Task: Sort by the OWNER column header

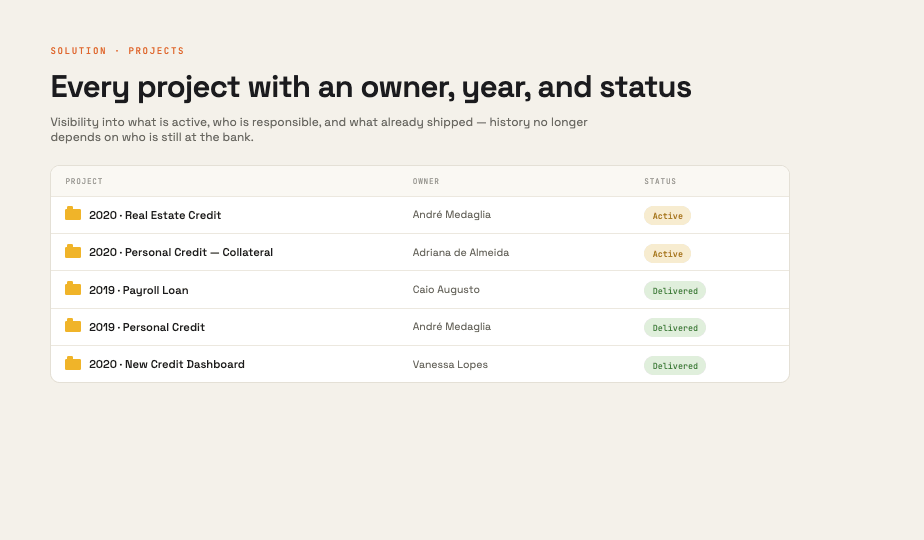Action: click(x=425, y=181)
